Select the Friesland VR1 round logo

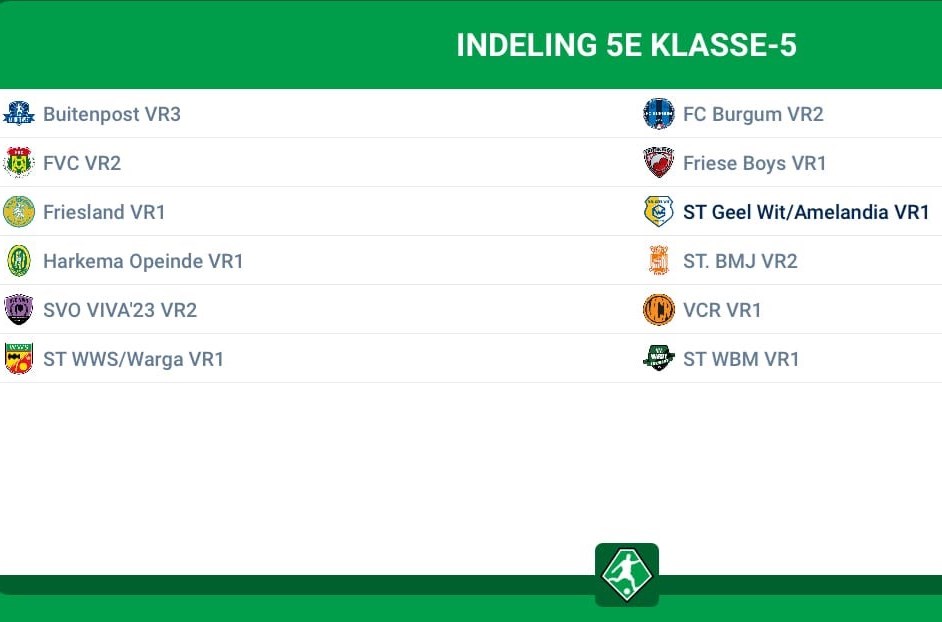click(x=19, y=212)
